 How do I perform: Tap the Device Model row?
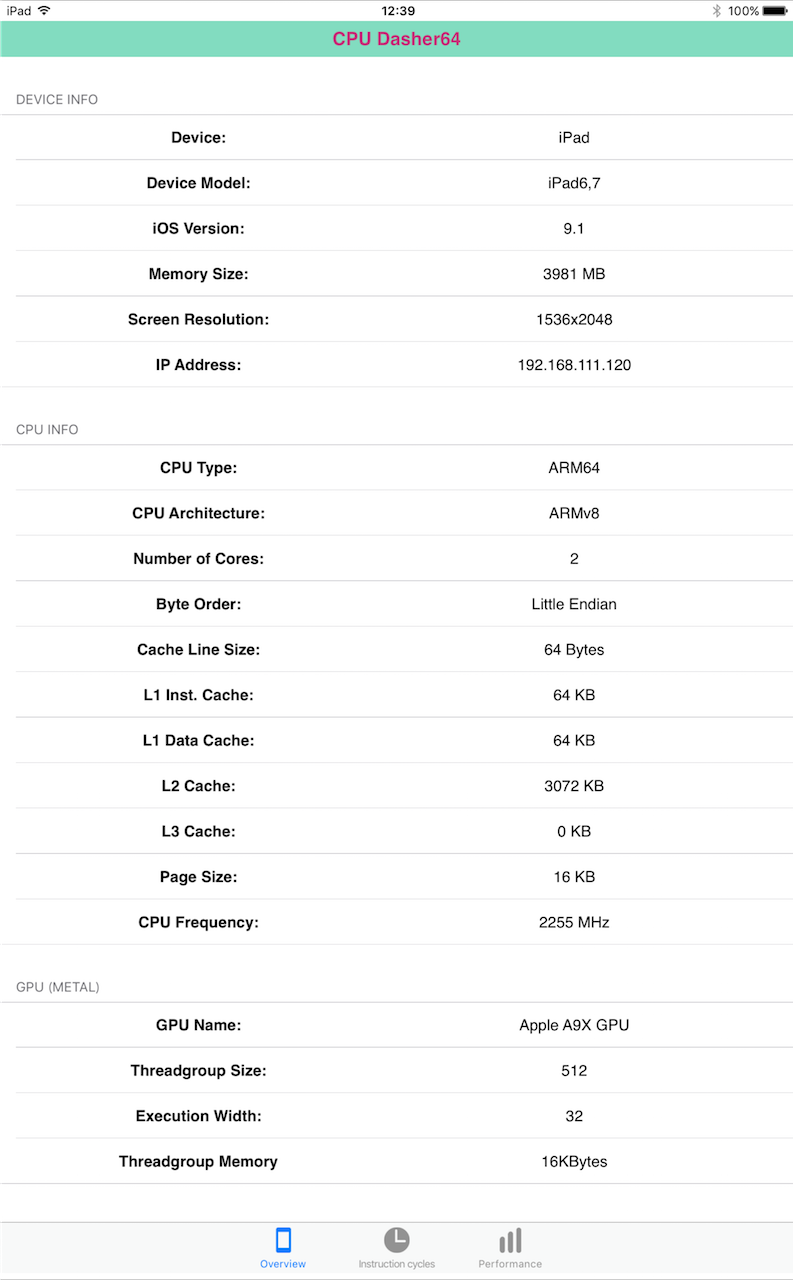click(x=397, y=183)
